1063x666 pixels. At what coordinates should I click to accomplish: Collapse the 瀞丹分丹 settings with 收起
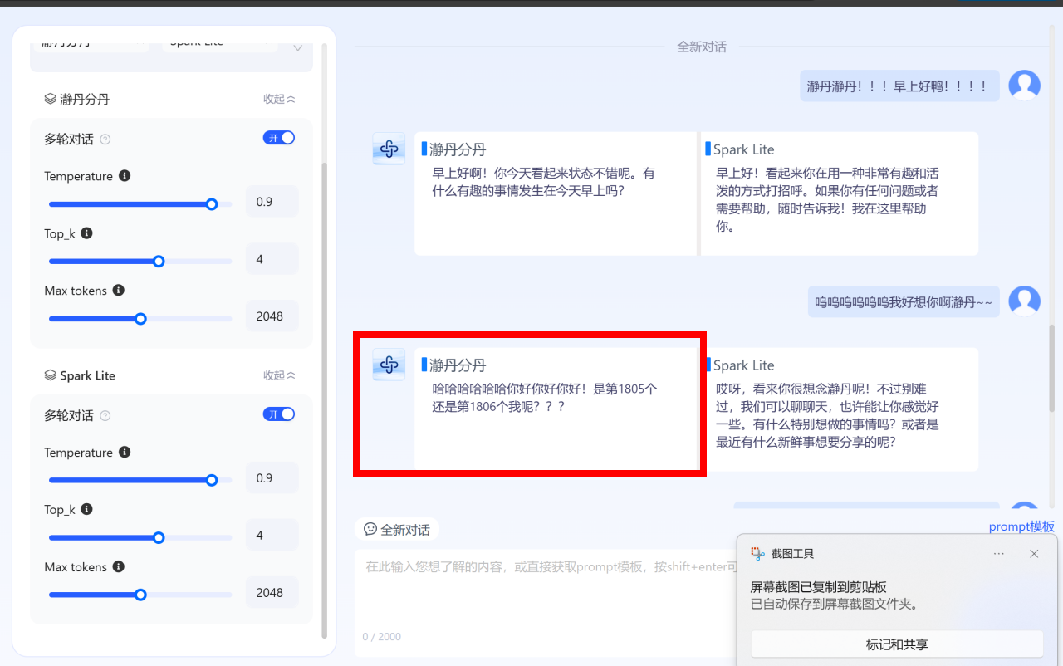click(279, 99)
